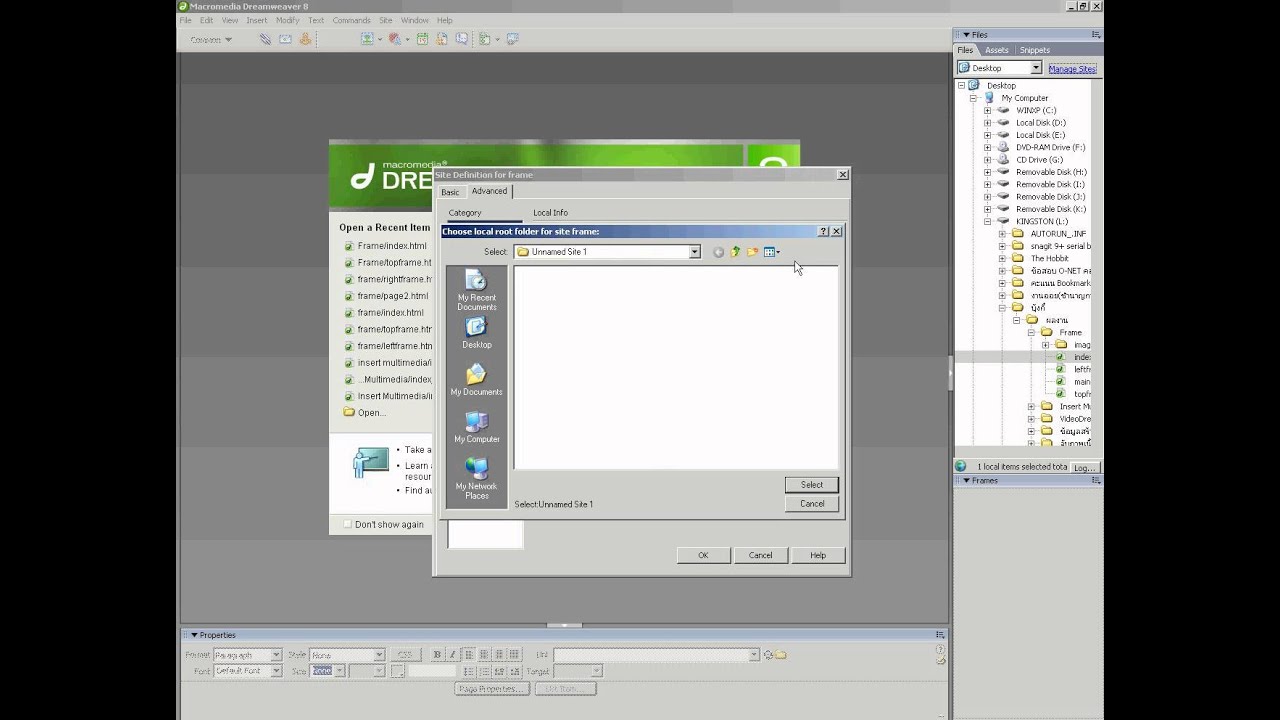Open the Site menu

(x=385, y=20)
